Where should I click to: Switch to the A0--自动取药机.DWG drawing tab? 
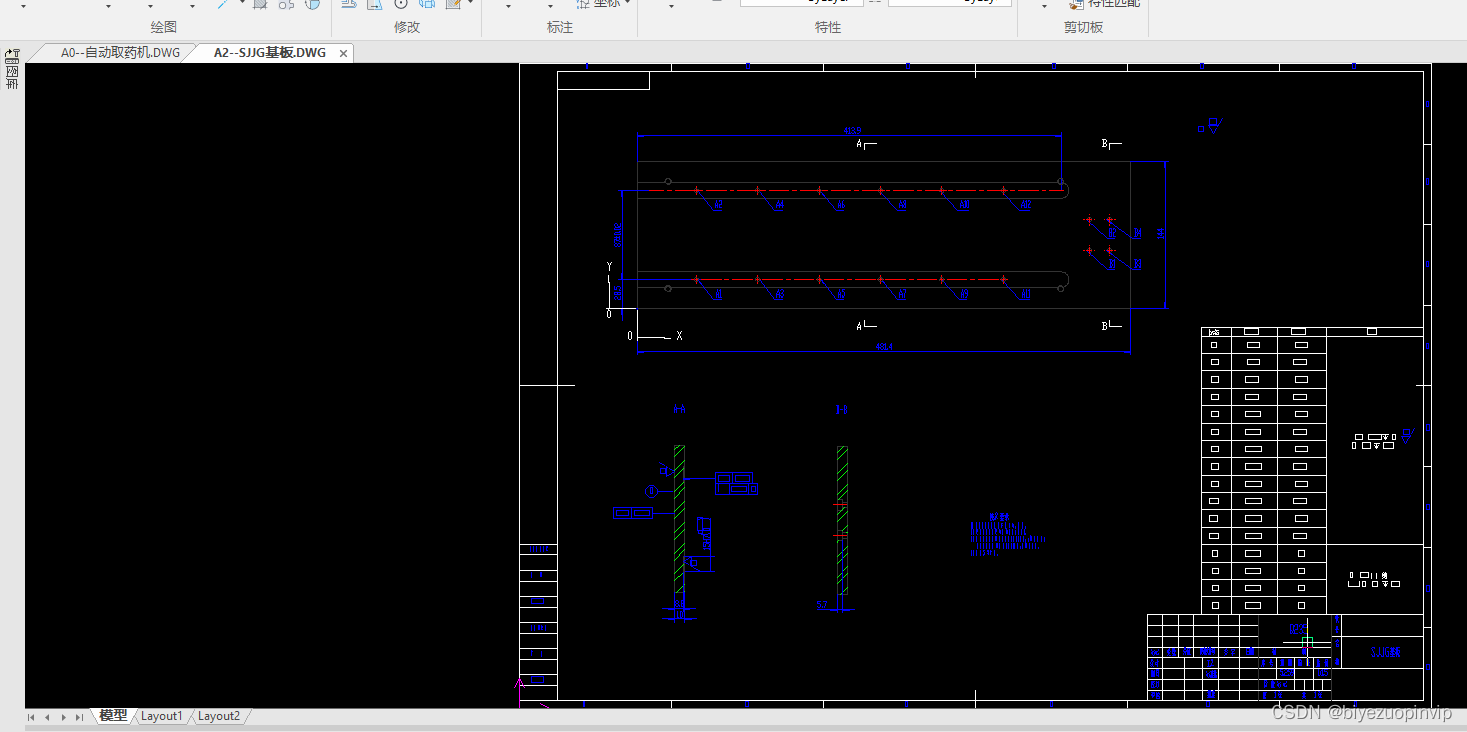(121, 53)
